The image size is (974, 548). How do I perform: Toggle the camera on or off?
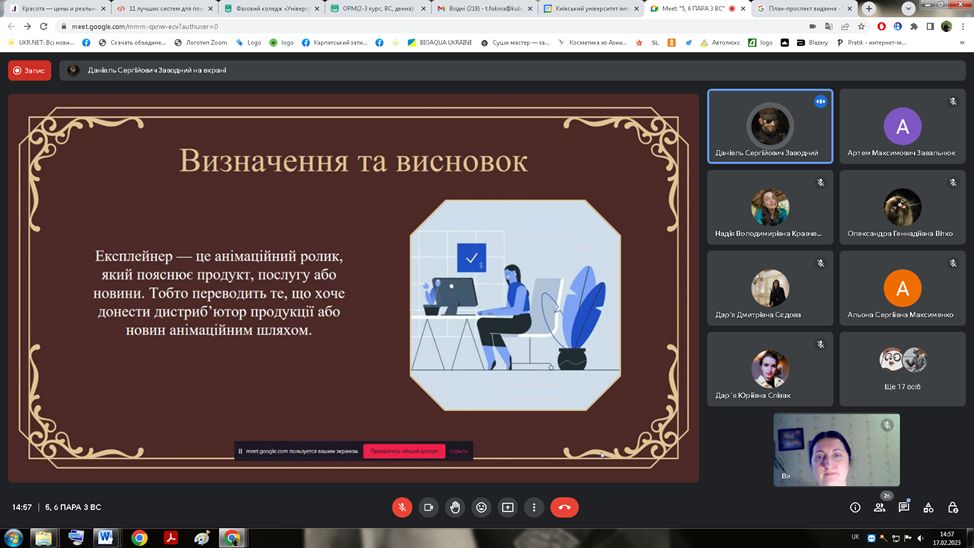click(428, 507)
